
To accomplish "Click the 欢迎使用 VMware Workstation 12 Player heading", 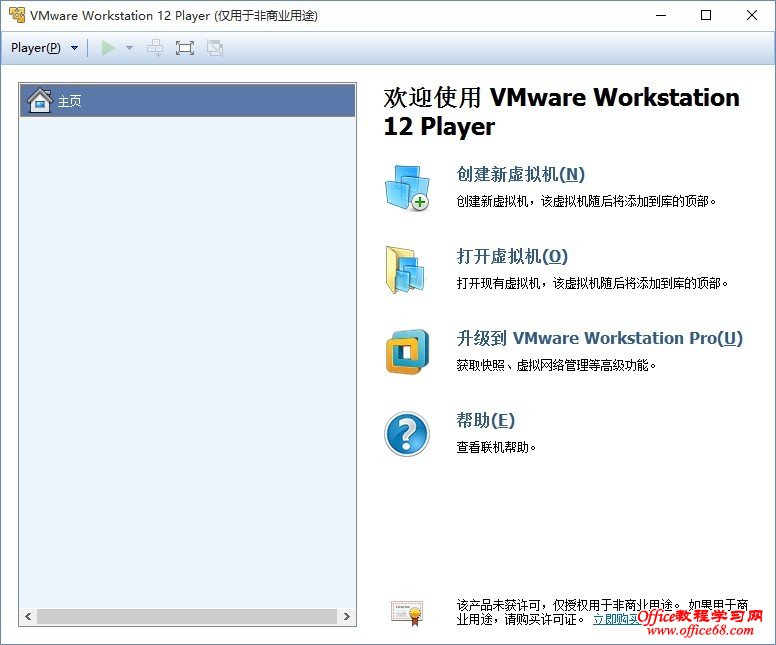I will click(562, 112).
